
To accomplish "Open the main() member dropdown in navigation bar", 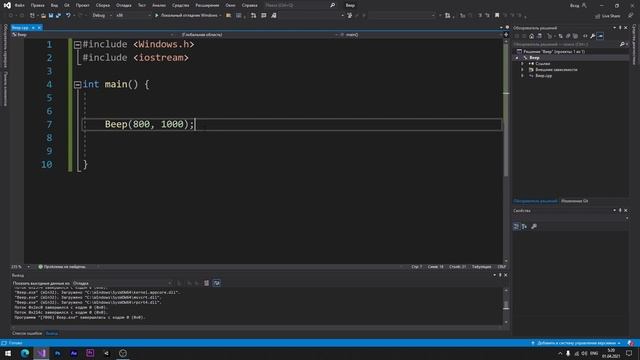I will point(420,35).
